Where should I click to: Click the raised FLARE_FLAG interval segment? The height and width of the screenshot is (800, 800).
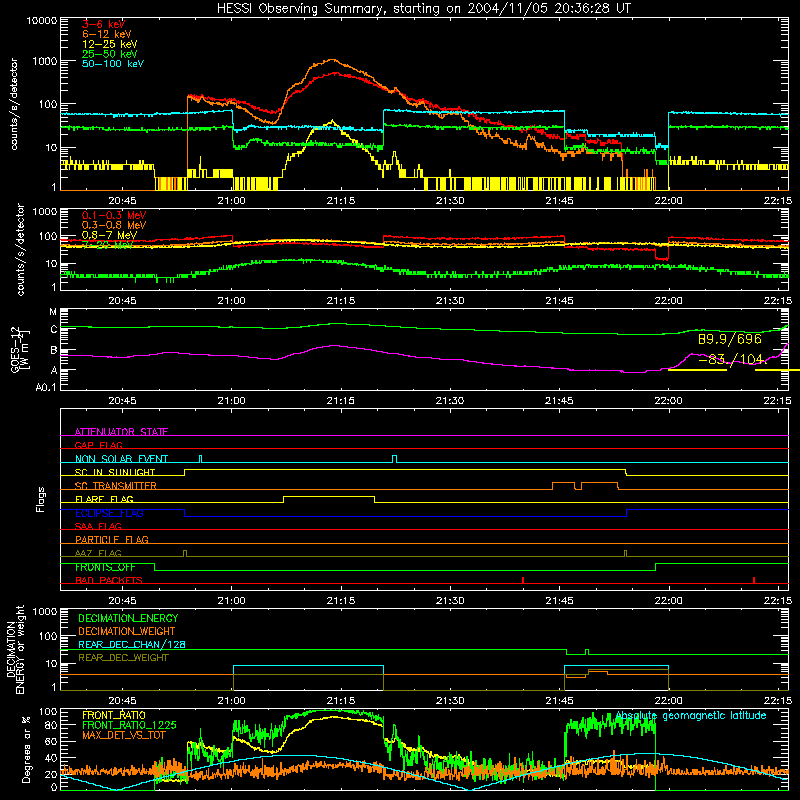tap(329, 496)
